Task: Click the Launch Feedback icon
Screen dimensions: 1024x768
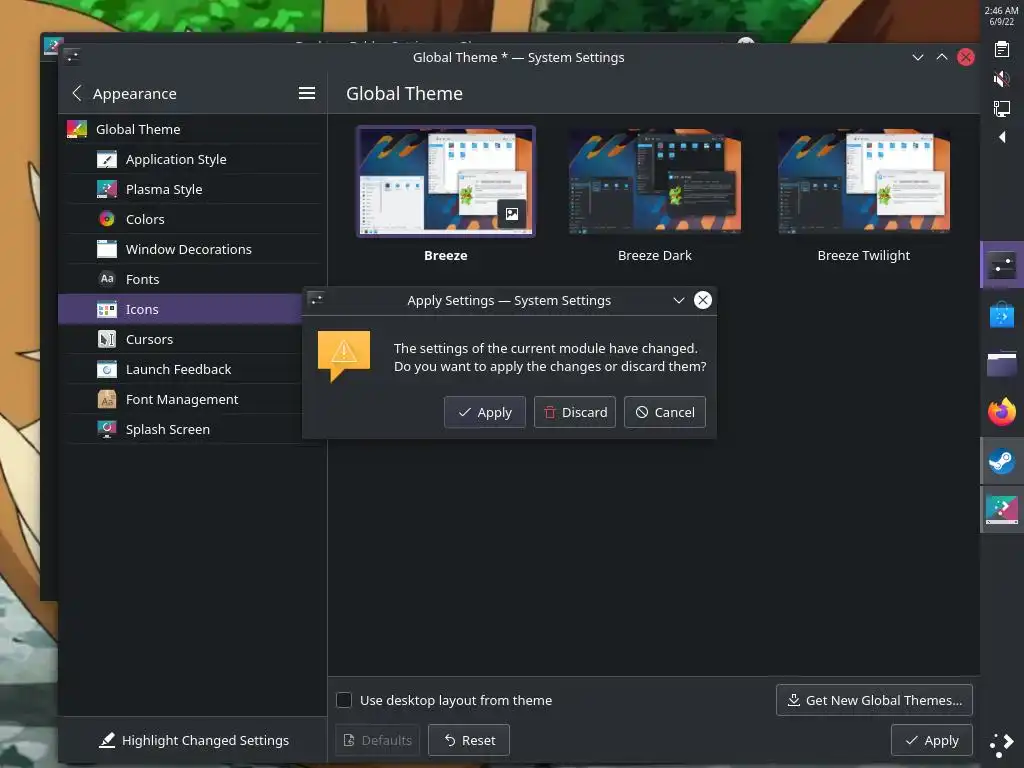Action: tap(106, 370)
